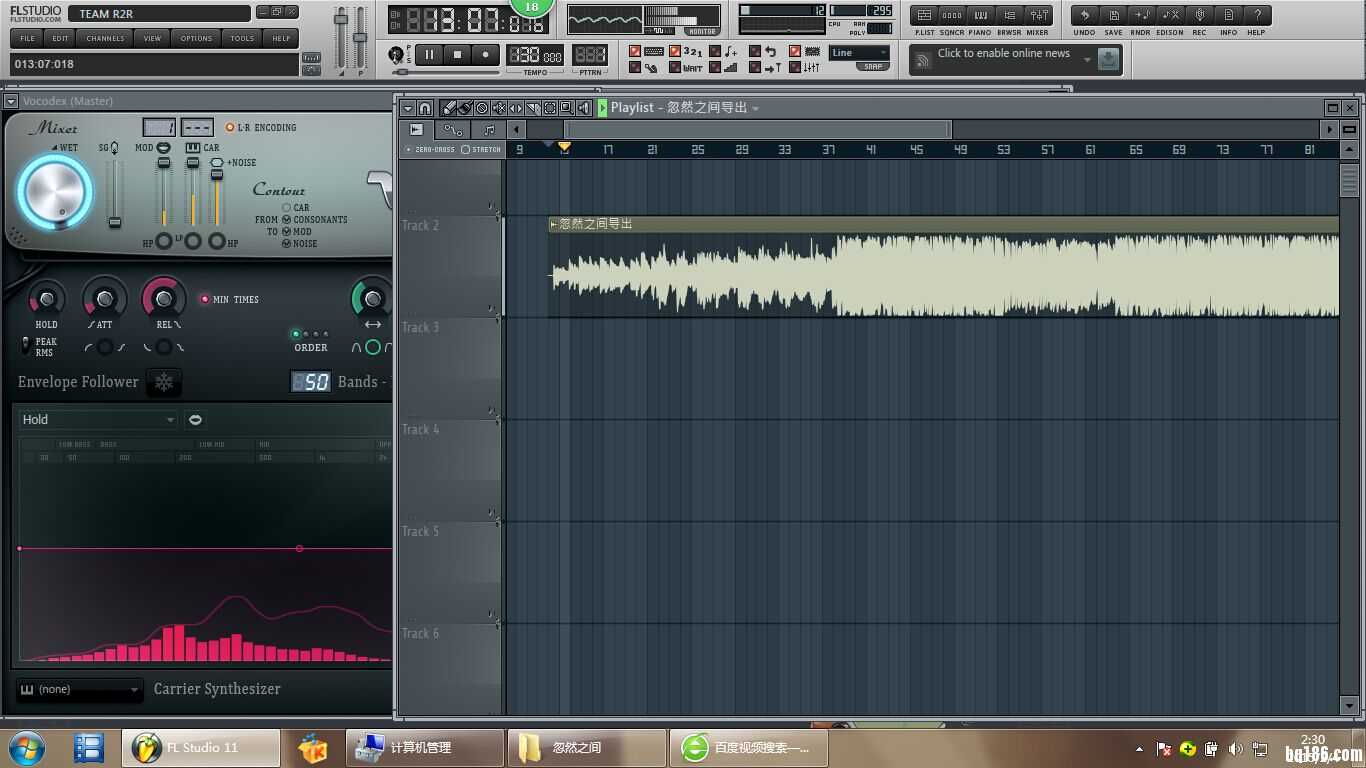The image size is (1366, 768).
Task: Click the Save icon
Action: click(x=1113, y=15)
